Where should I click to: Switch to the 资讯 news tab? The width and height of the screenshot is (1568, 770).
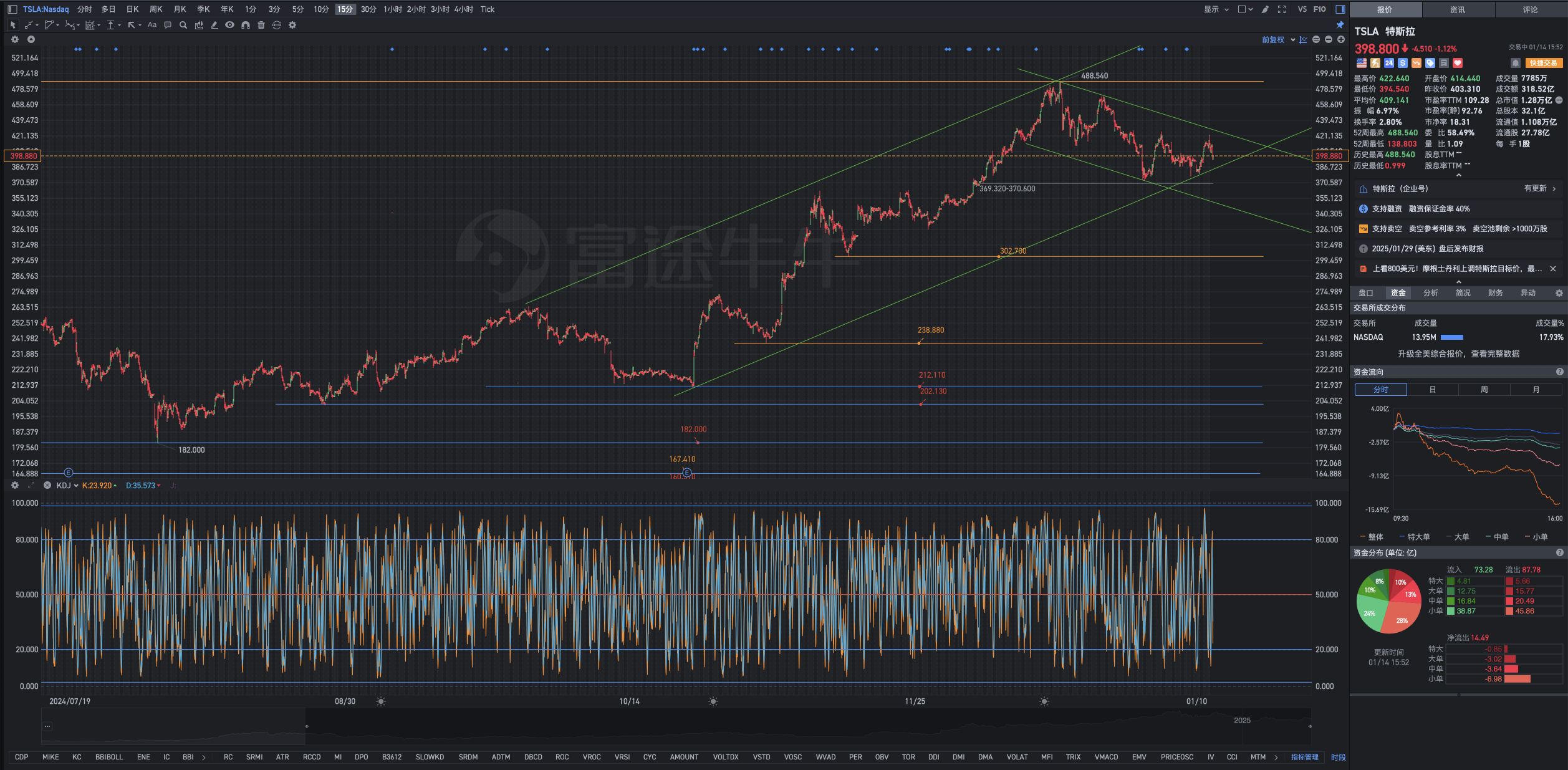pyautogui.click(x=1458, y=9)
